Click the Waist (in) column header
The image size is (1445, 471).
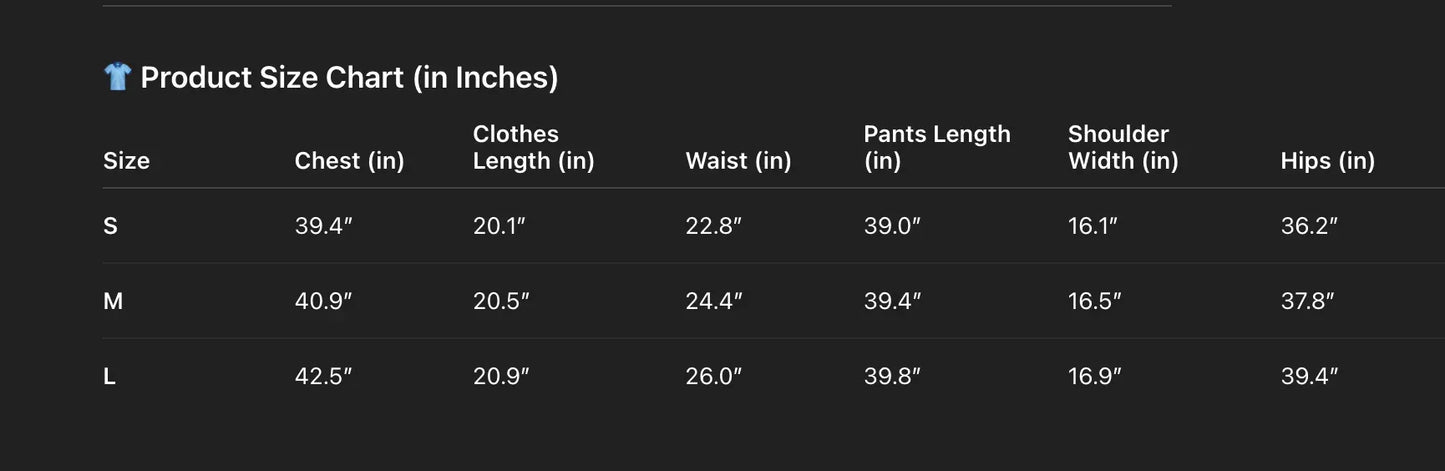coord(738,161)
